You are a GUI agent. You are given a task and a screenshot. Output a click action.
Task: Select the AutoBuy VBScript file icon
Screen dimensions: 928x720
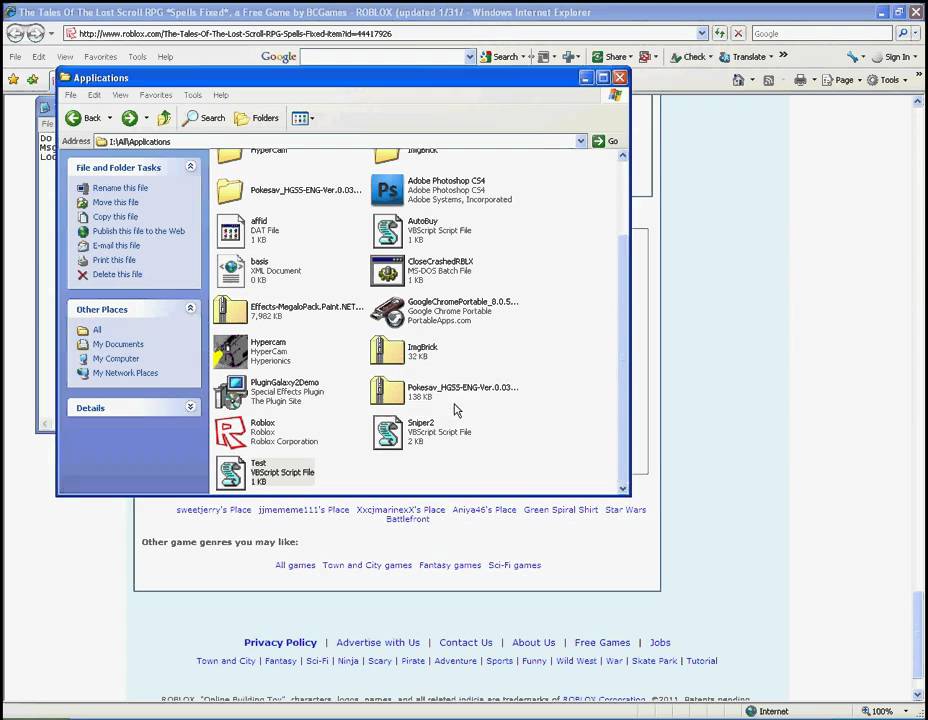tap(388, 231)
